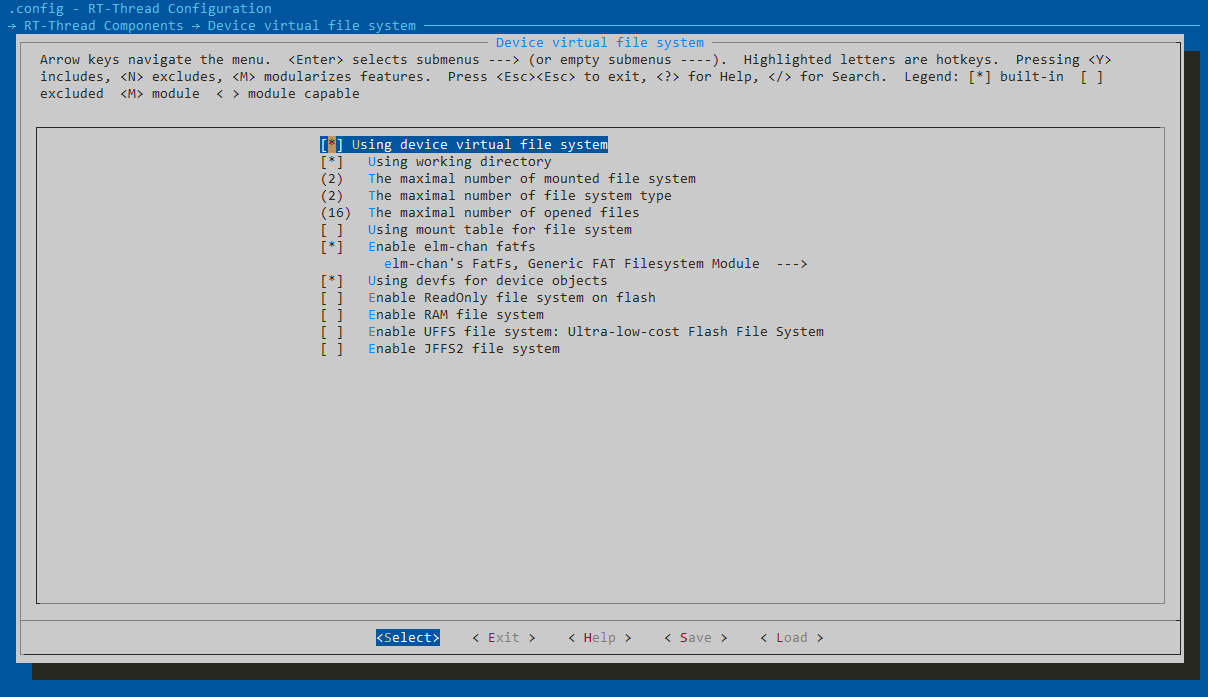Click RT-Thread Components in breadcrumb path
1208x697 pixels.
pos(104,26)
